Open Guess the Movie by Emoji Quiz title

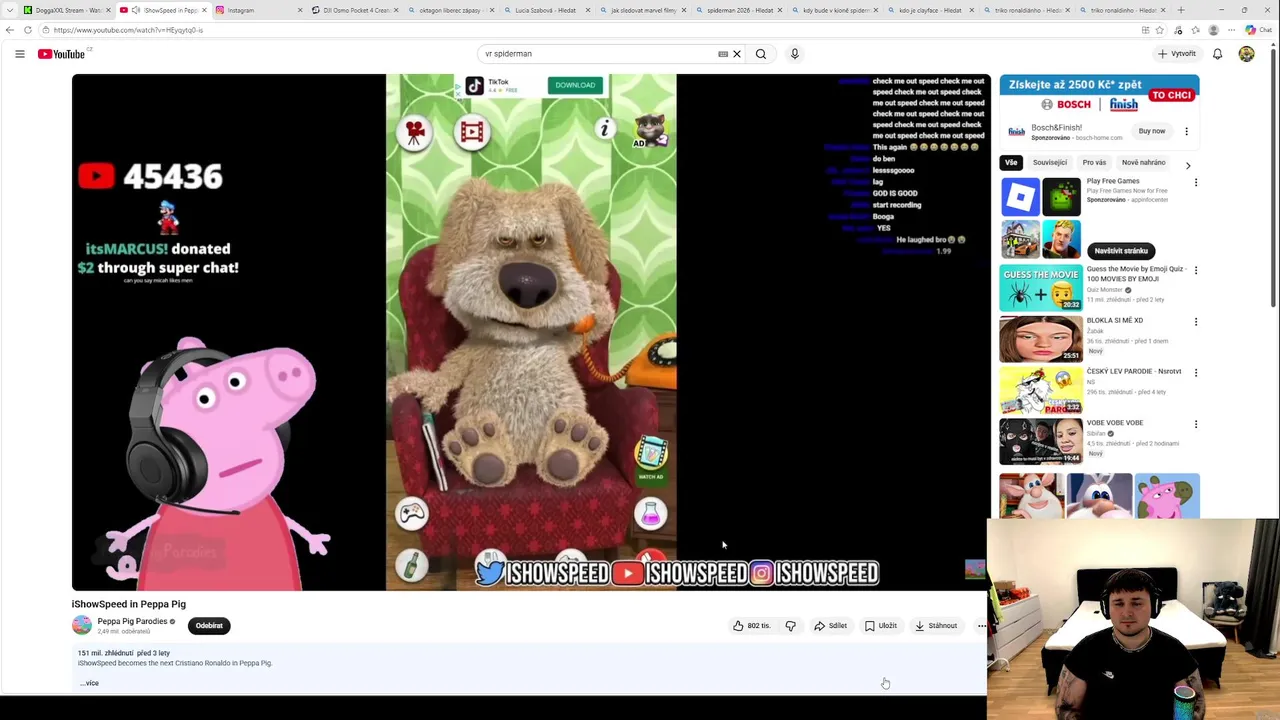pos(1135,274)
